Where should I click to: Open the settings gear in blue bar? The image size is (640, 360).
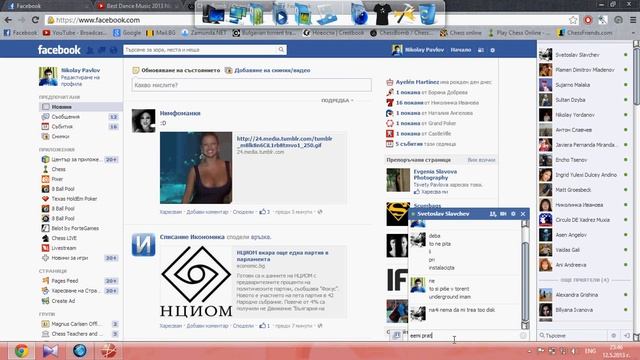coord(493,50)
